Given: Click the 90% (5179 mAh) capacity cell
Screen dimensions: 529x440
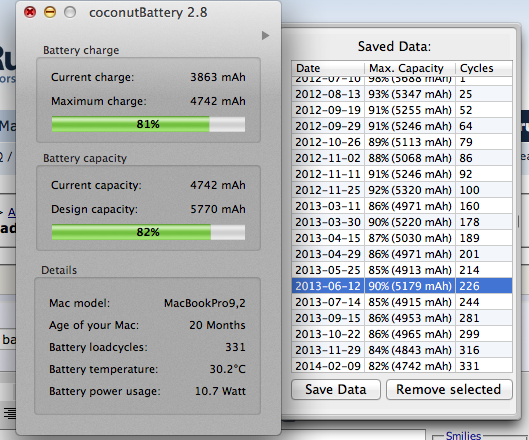Looking at the screenshot, I should click(410, 286).
